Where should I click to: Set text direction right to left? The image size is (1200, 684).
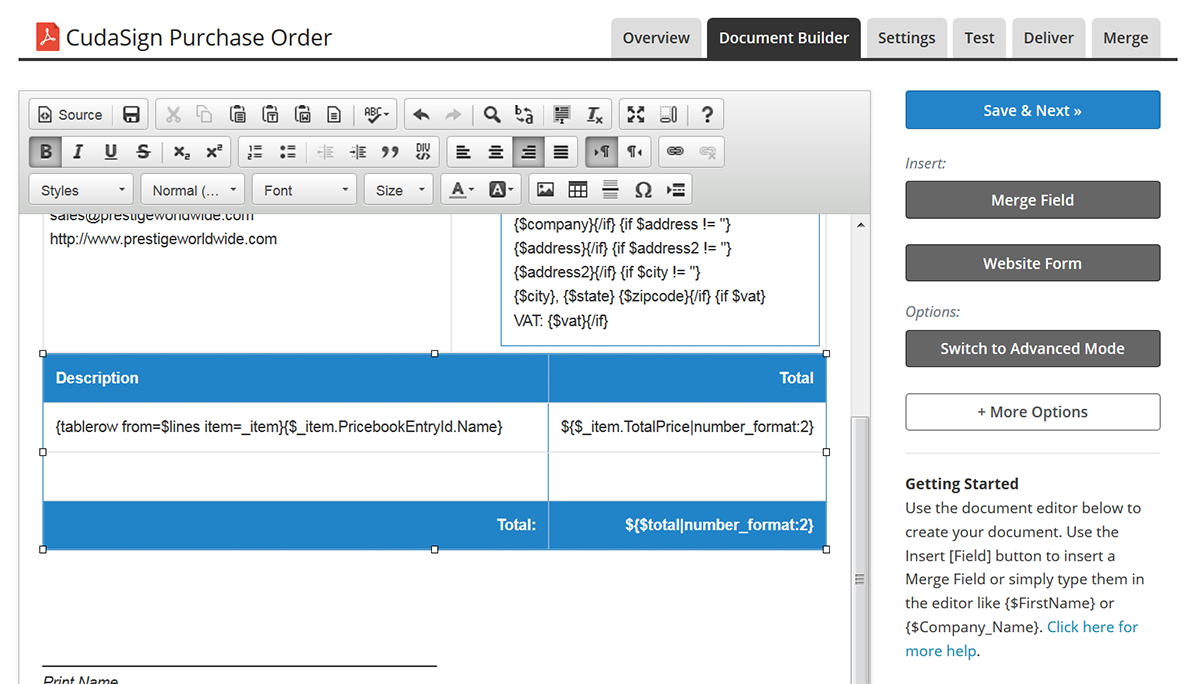click(634, 152)
